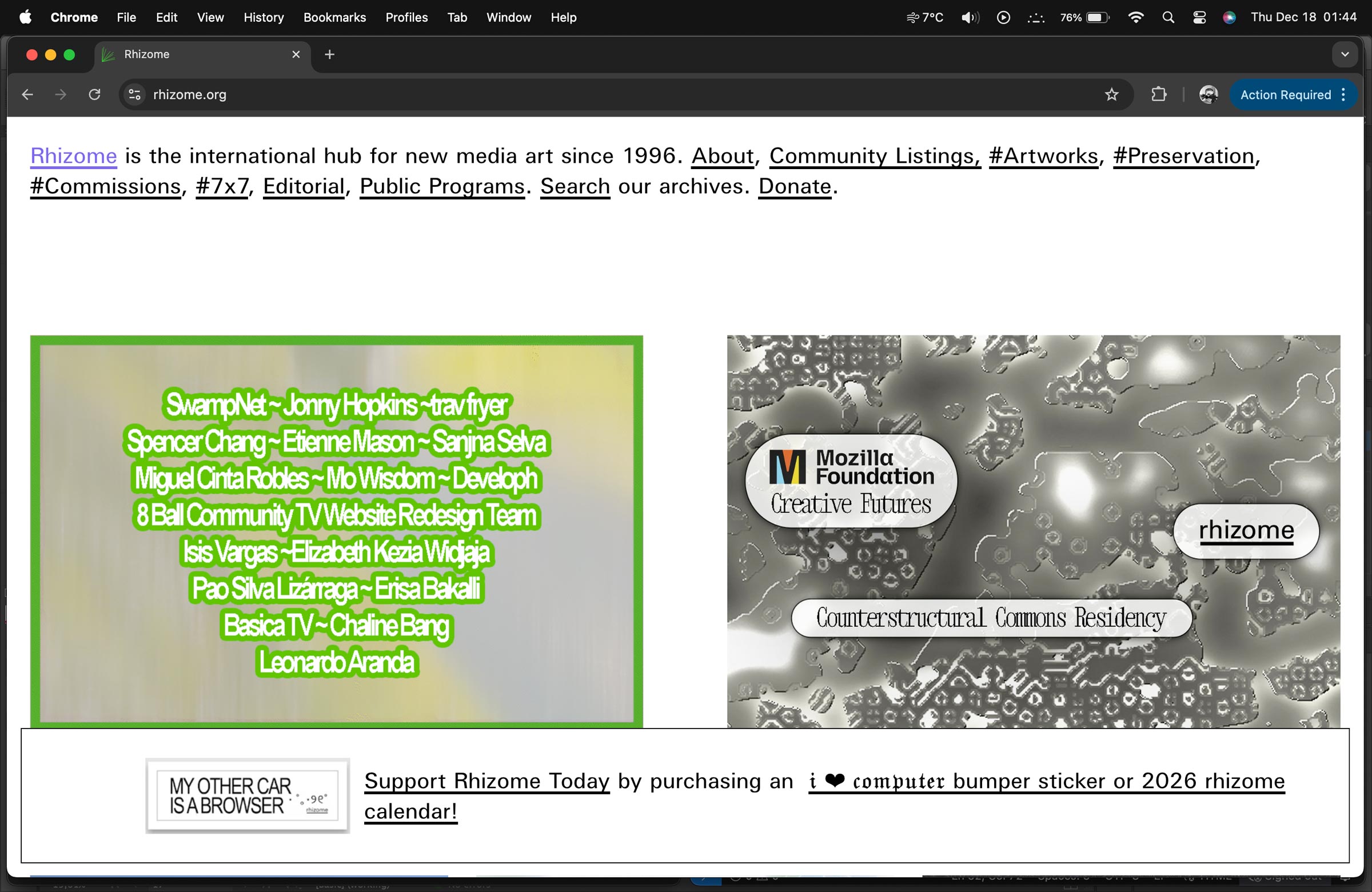This screenshot has height=892, width=1372.
Task: Toggle the Wi-Fi menu bar icon
Action: click(1135, 17)
